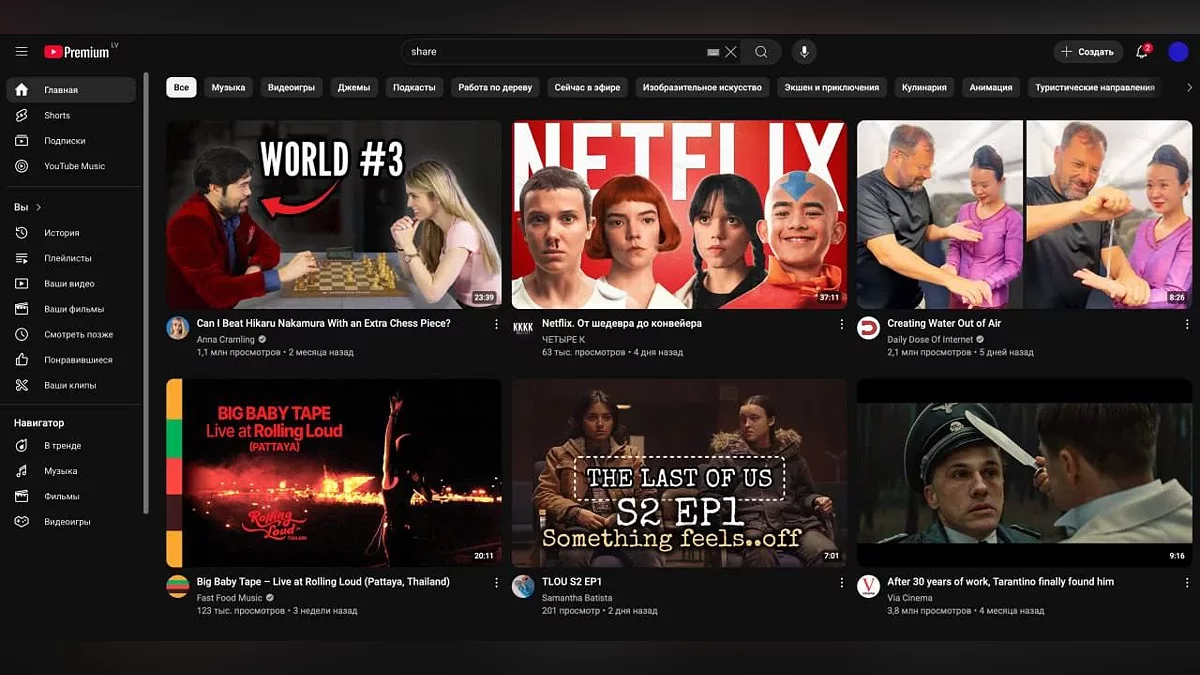
Task: Click in the search input field
Action: (550, 52)
